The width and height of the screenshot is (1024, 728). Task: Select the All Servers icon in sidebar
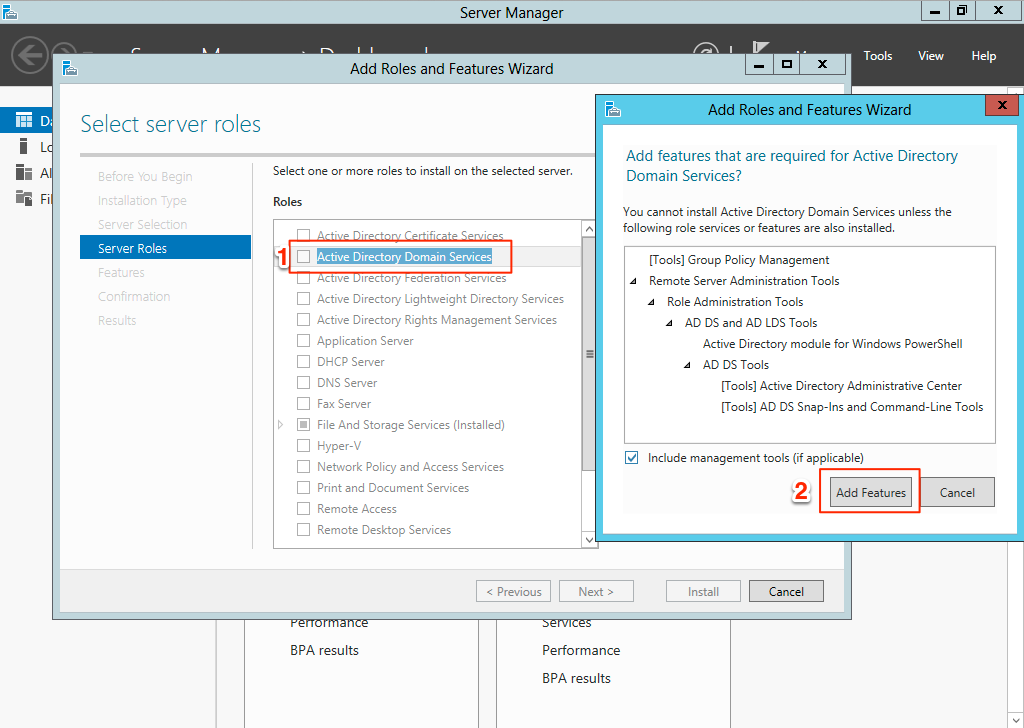point(24,172)
